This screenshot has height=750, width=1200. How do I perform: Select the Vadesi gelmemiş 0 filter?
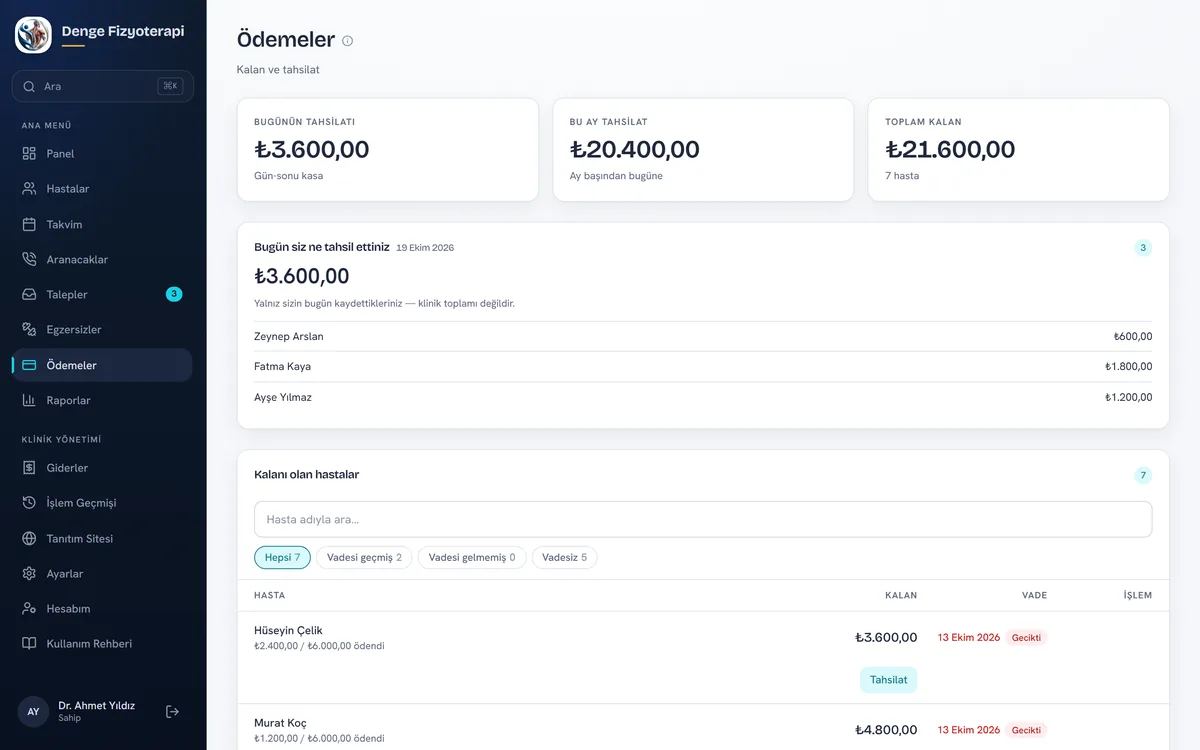point(472,557)
